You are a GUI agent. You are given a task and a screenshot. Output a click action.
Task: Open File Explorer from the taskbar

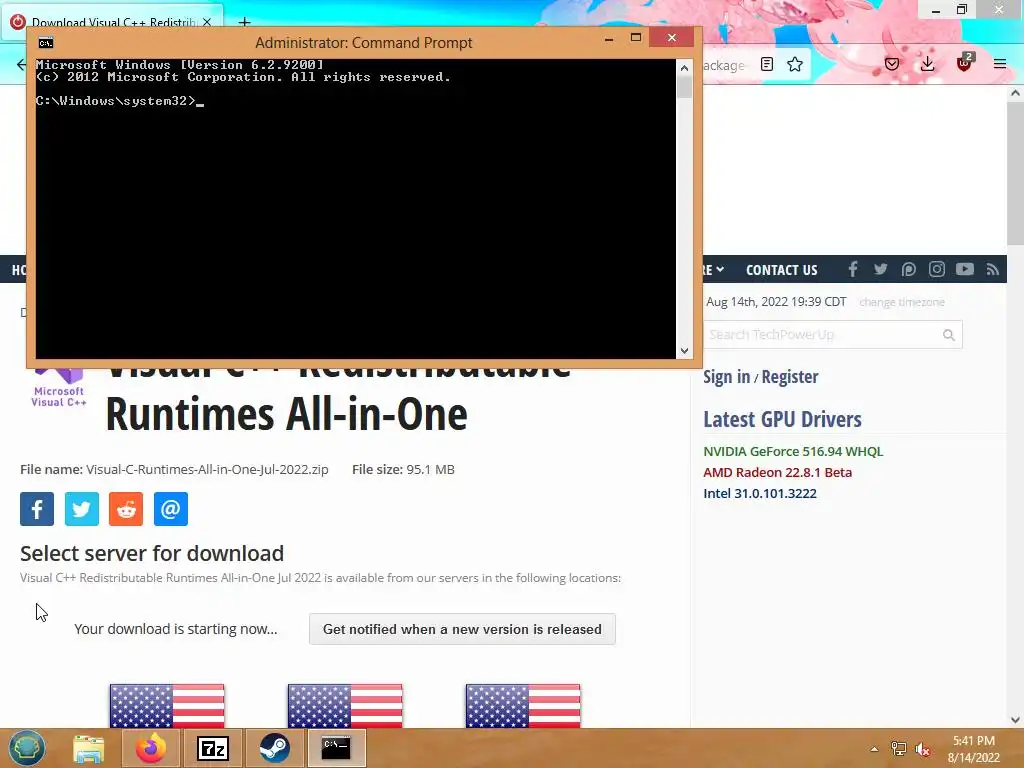click(89, 748)
